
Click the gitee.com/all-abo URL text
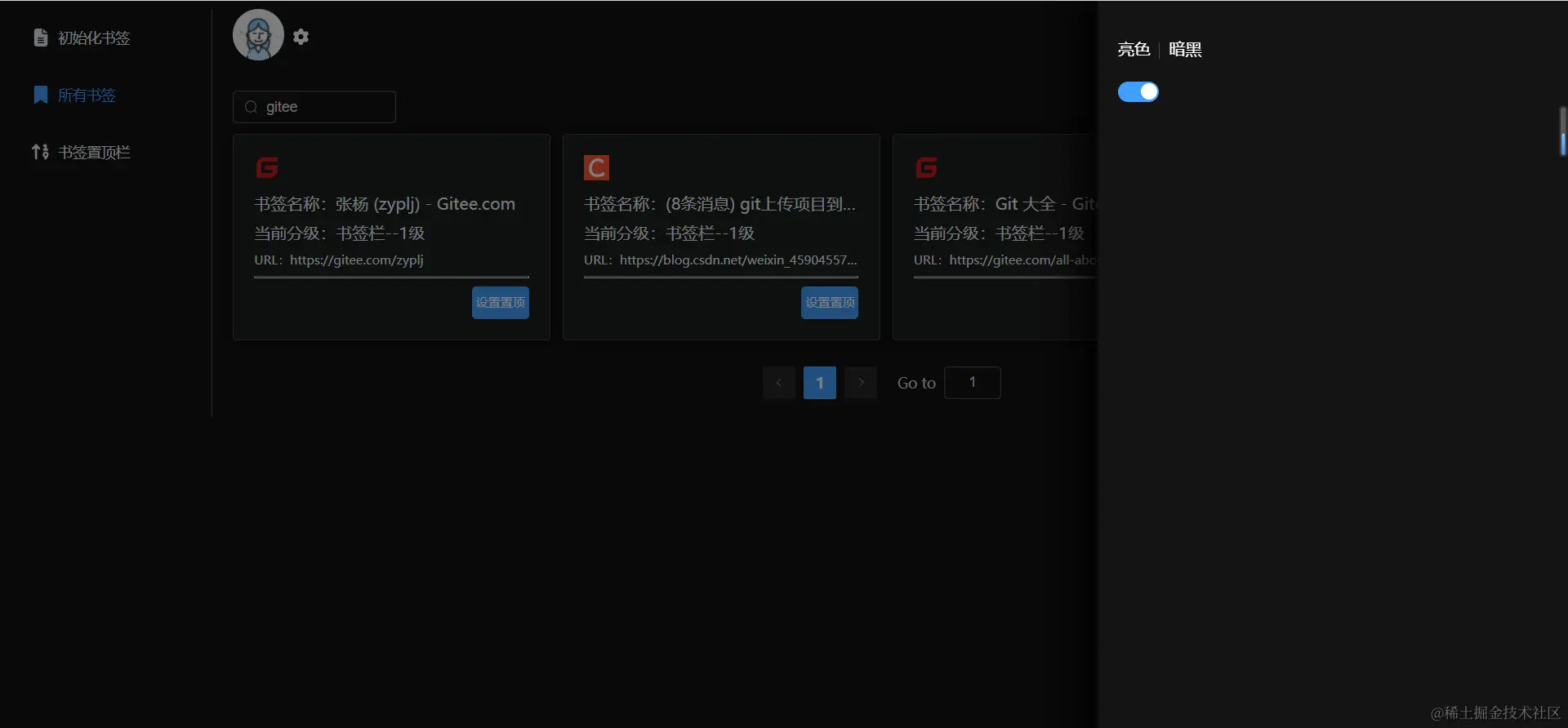coord(1023,260)
